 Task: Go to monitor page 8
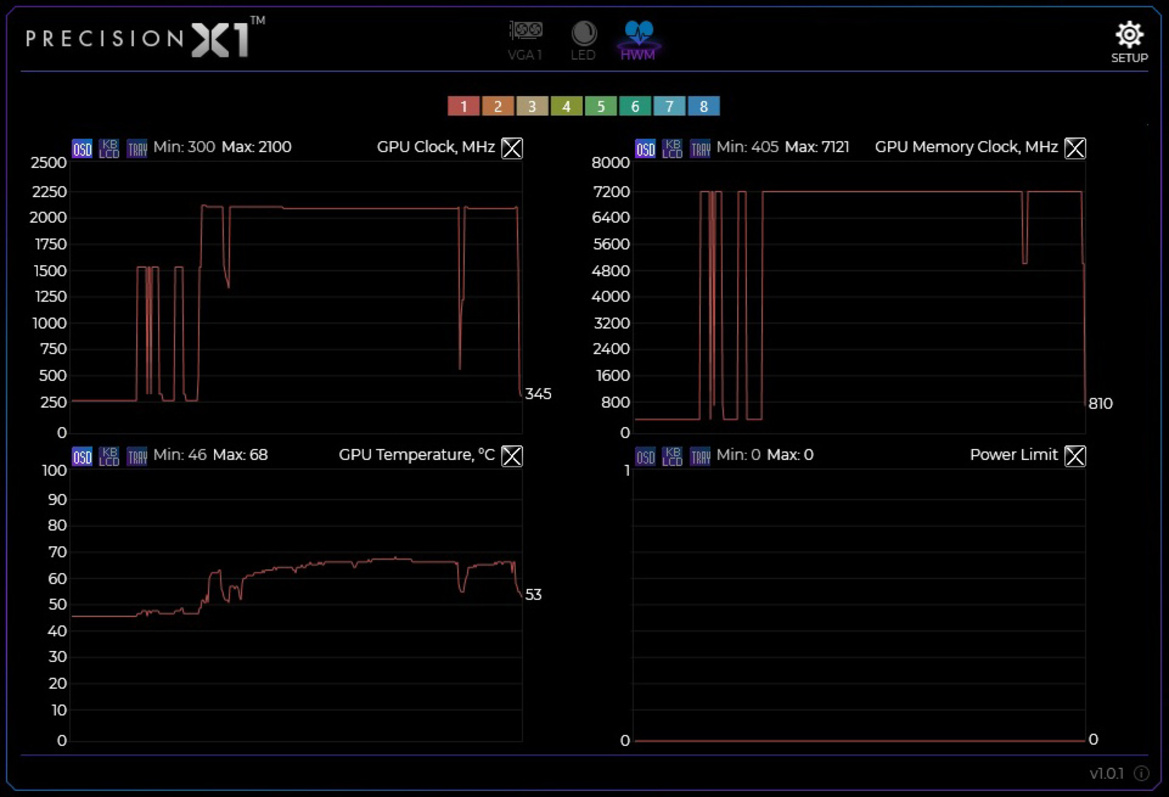pyautogui.click(x=704, y=106)
